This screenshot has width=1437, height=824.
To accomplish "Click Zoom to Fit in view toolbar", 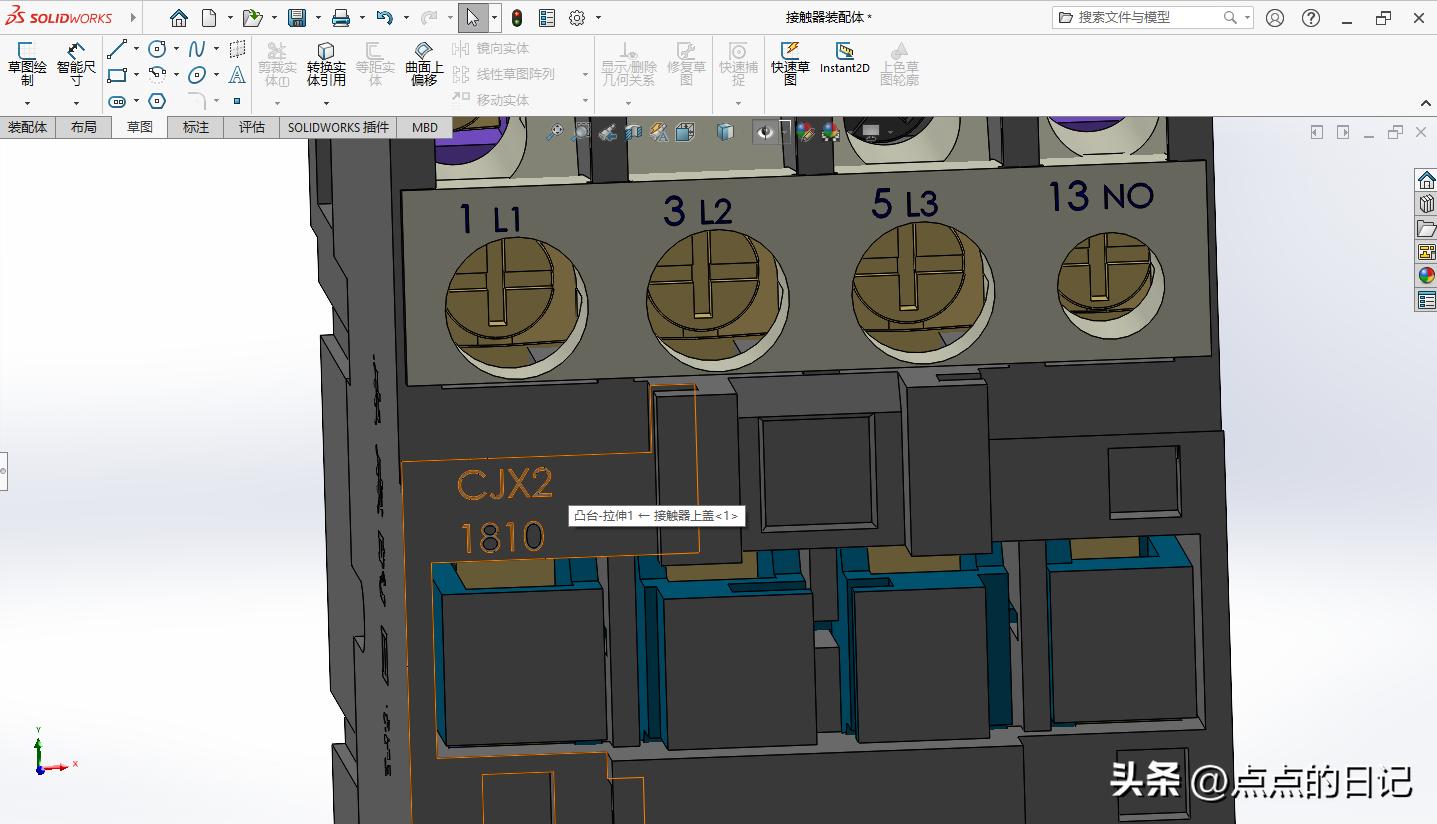I will [x=555, y=132].
